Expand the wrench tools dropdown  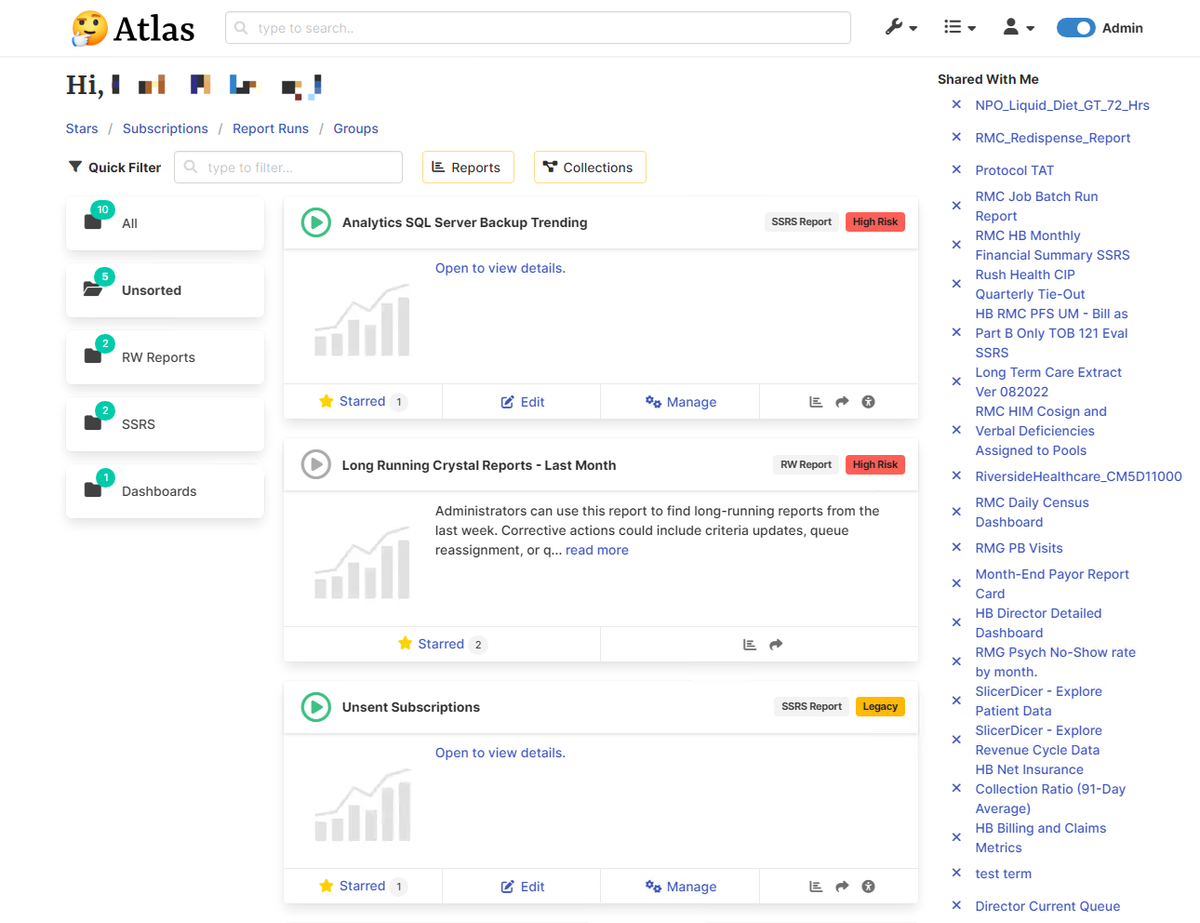click(900, 28)
